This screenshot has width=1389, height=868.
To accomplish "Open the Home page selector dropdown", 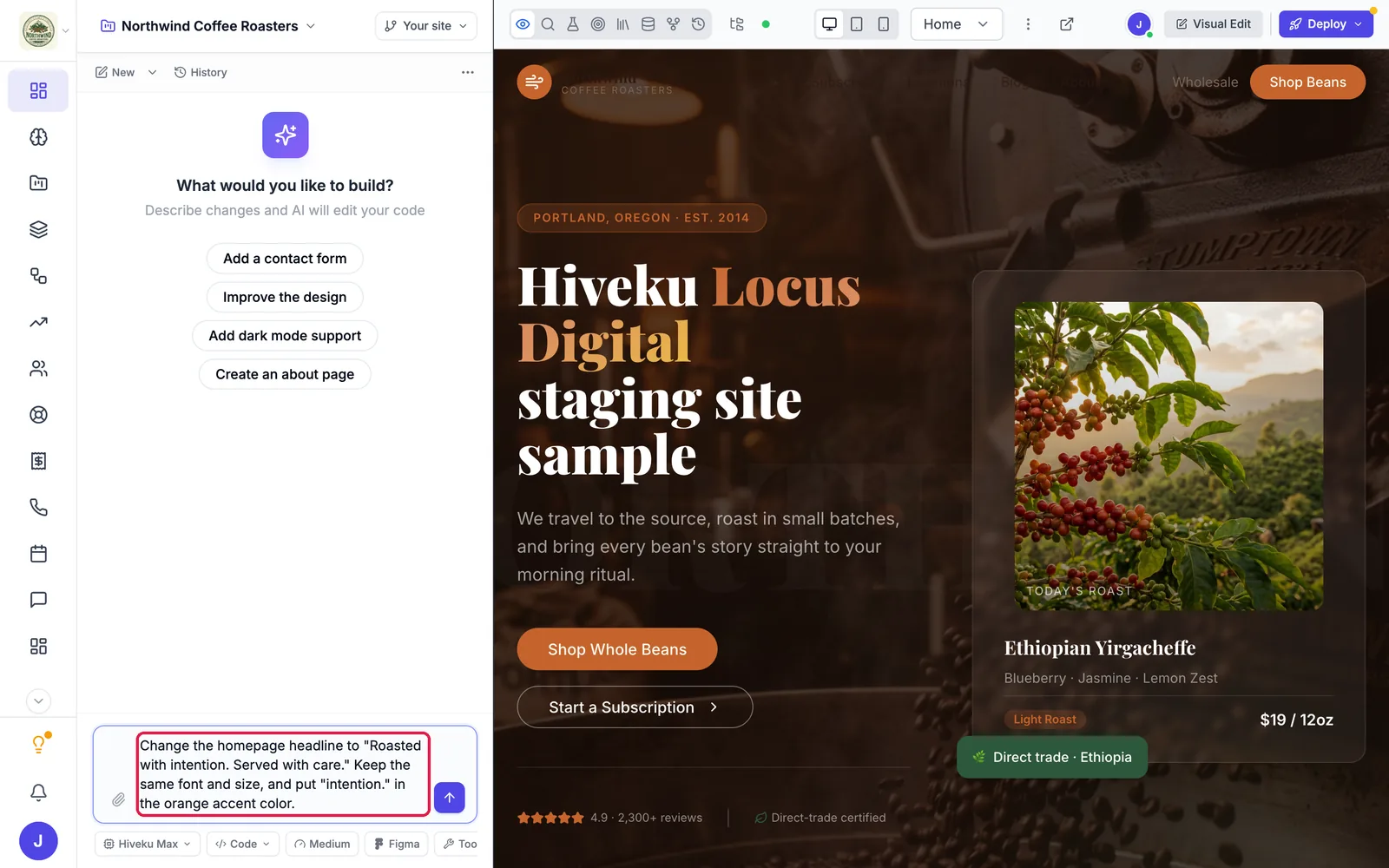I will 956,24.
